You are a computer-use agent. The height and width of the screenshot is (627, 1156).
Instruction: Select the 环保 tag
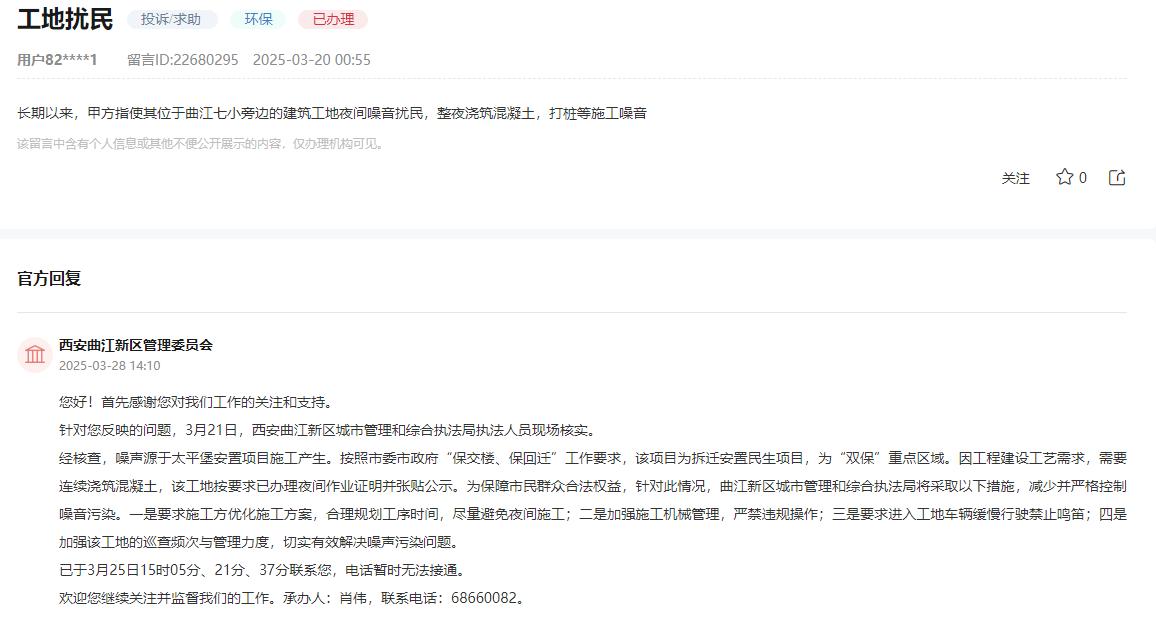[x=258, y=19]
